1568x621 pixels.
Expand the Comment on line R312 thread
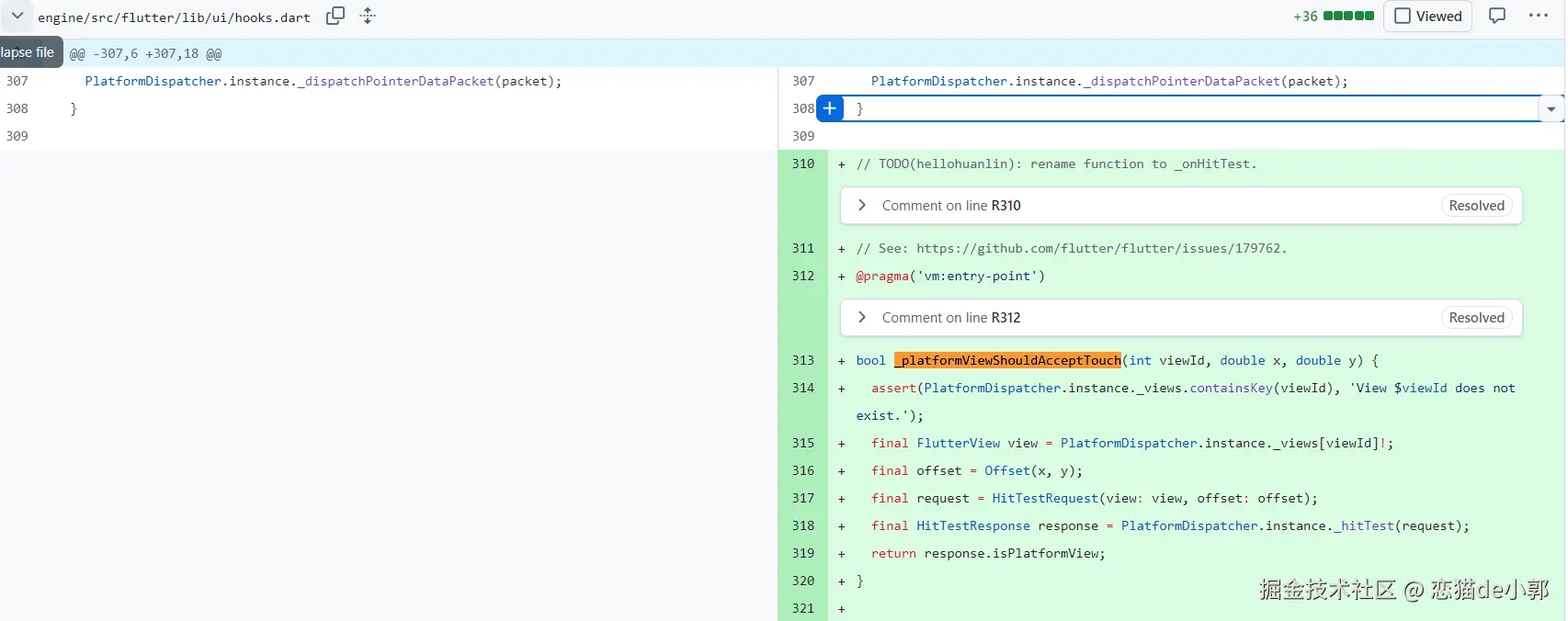pos(862,318)
